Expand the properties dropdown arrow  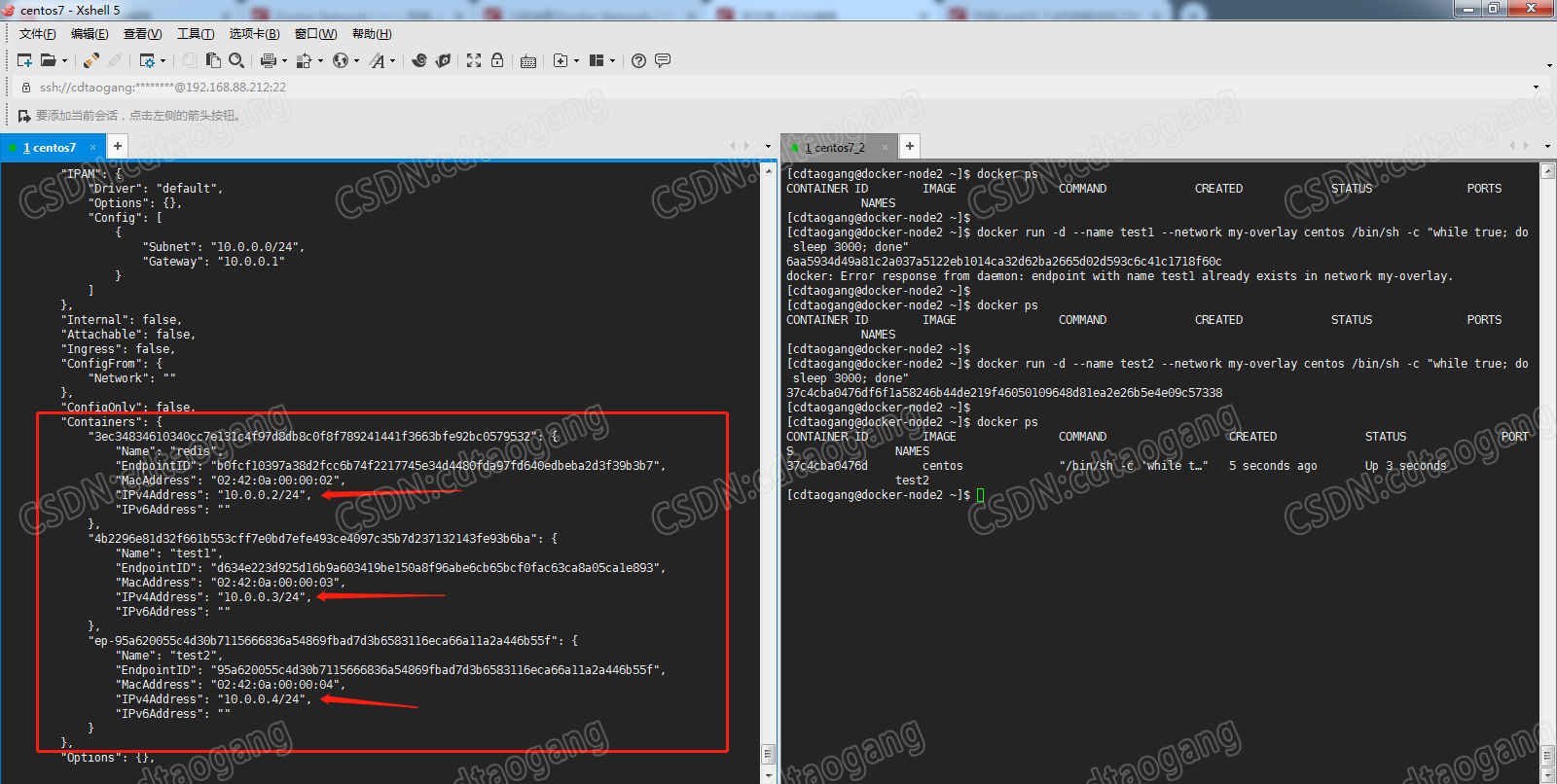(163, 61)
